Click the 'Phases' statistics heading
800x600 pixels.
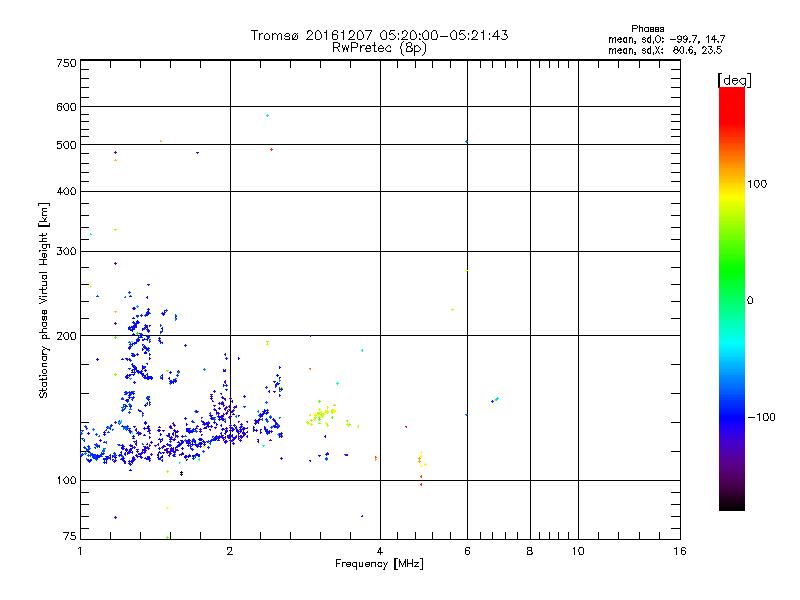(647, 29)
